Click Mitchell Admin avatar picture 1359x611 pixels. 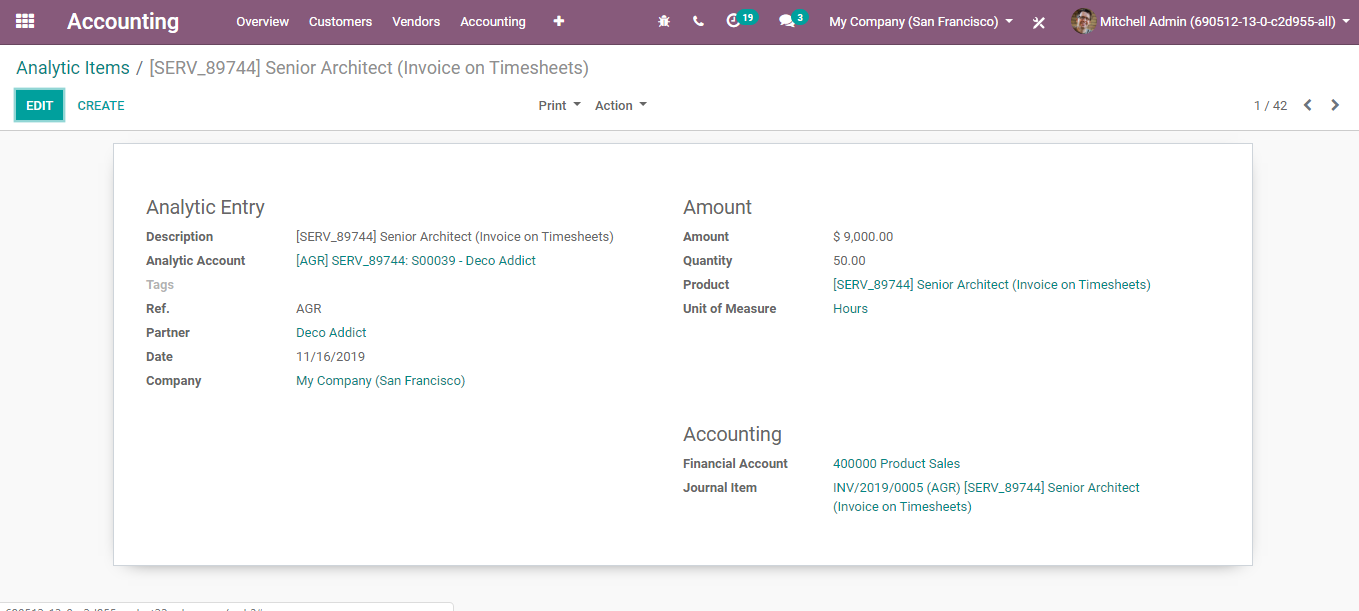coord(1083,21)
